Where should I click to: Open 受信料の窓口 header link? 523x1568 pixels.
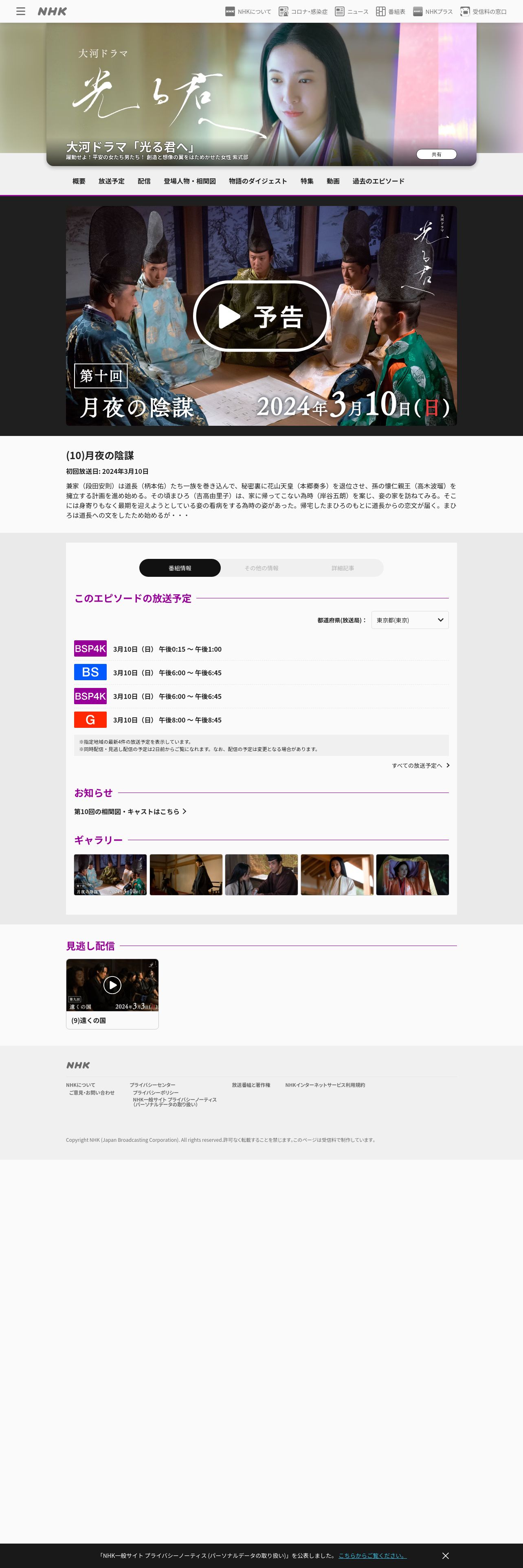click(x=483, y=11)
